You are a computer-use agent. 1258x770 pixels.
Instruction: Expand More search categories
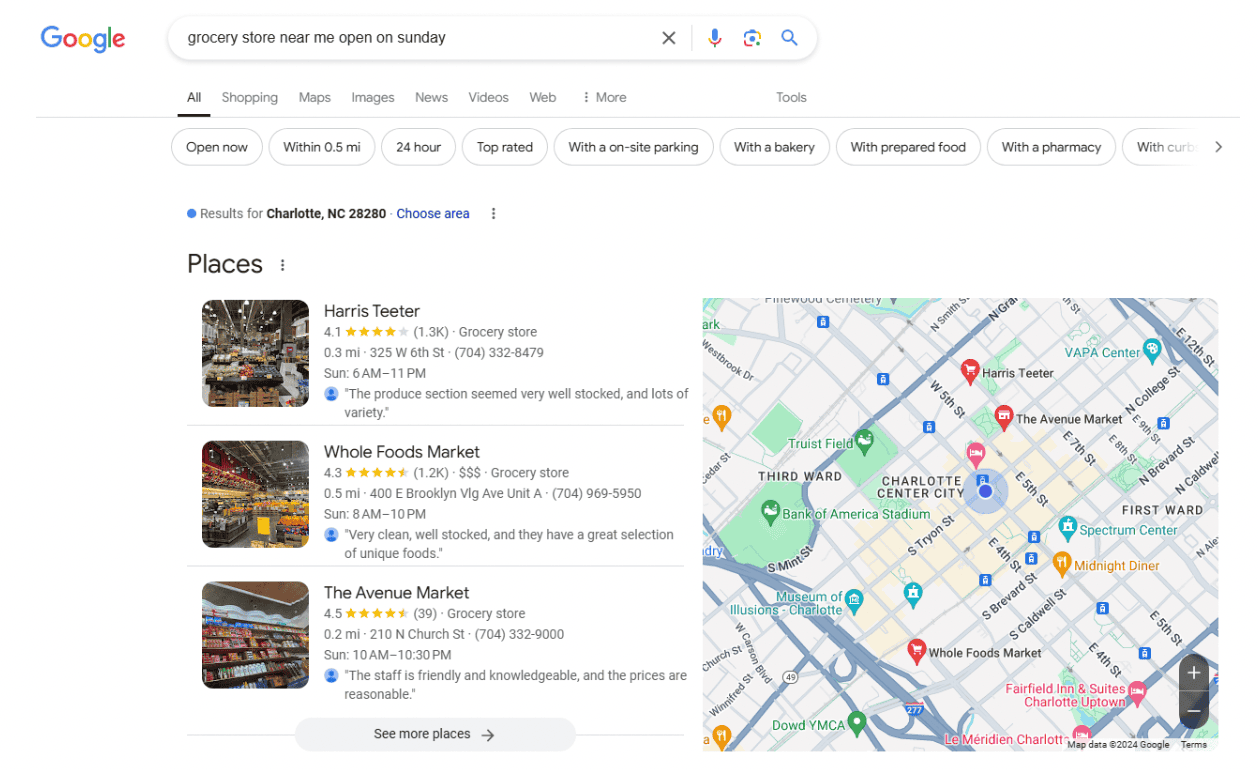pos(603,97)
